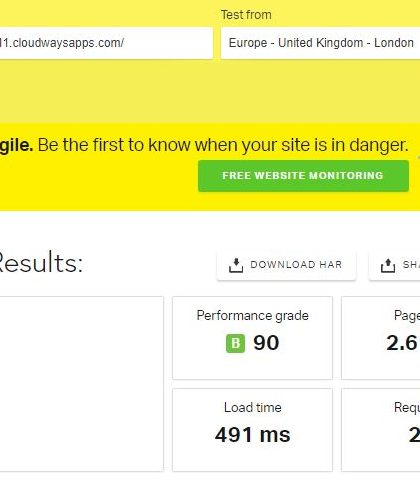This screenshot has width=420, height=487.
Task: Select the cut-off requests count number
Action: click(414, 435)
